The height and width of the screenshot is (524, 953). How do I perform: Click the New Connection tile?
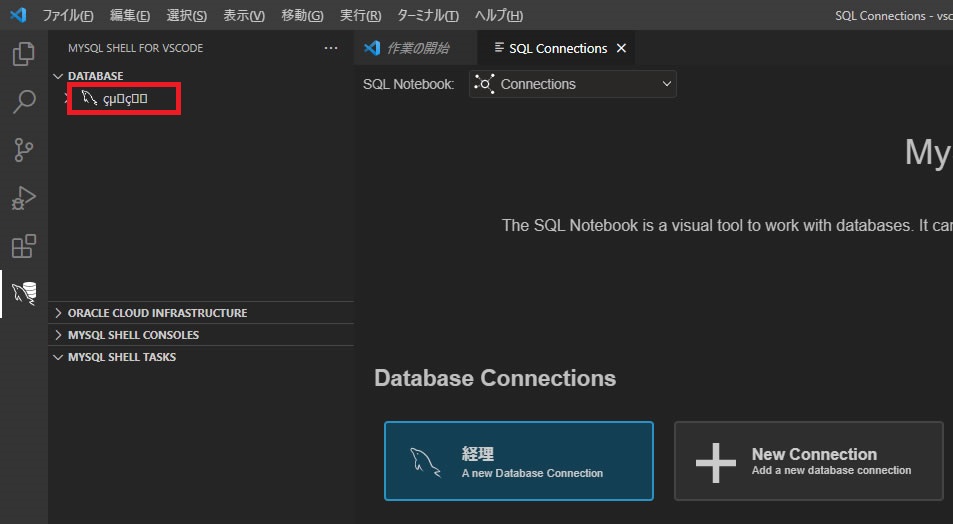(x=808, y=461)
